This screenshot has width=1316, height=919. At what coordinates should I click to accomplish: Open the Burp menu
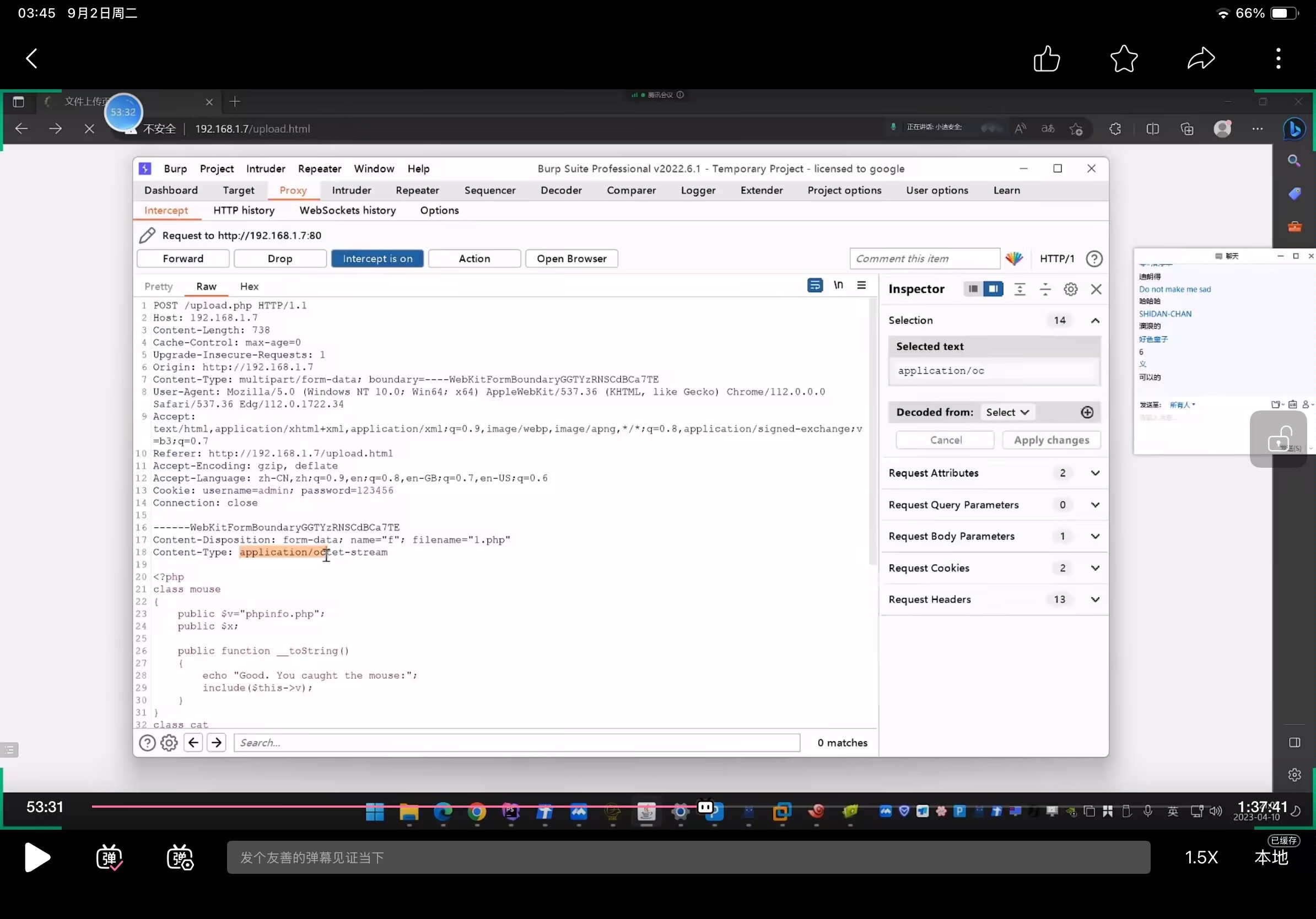point(175,169)
